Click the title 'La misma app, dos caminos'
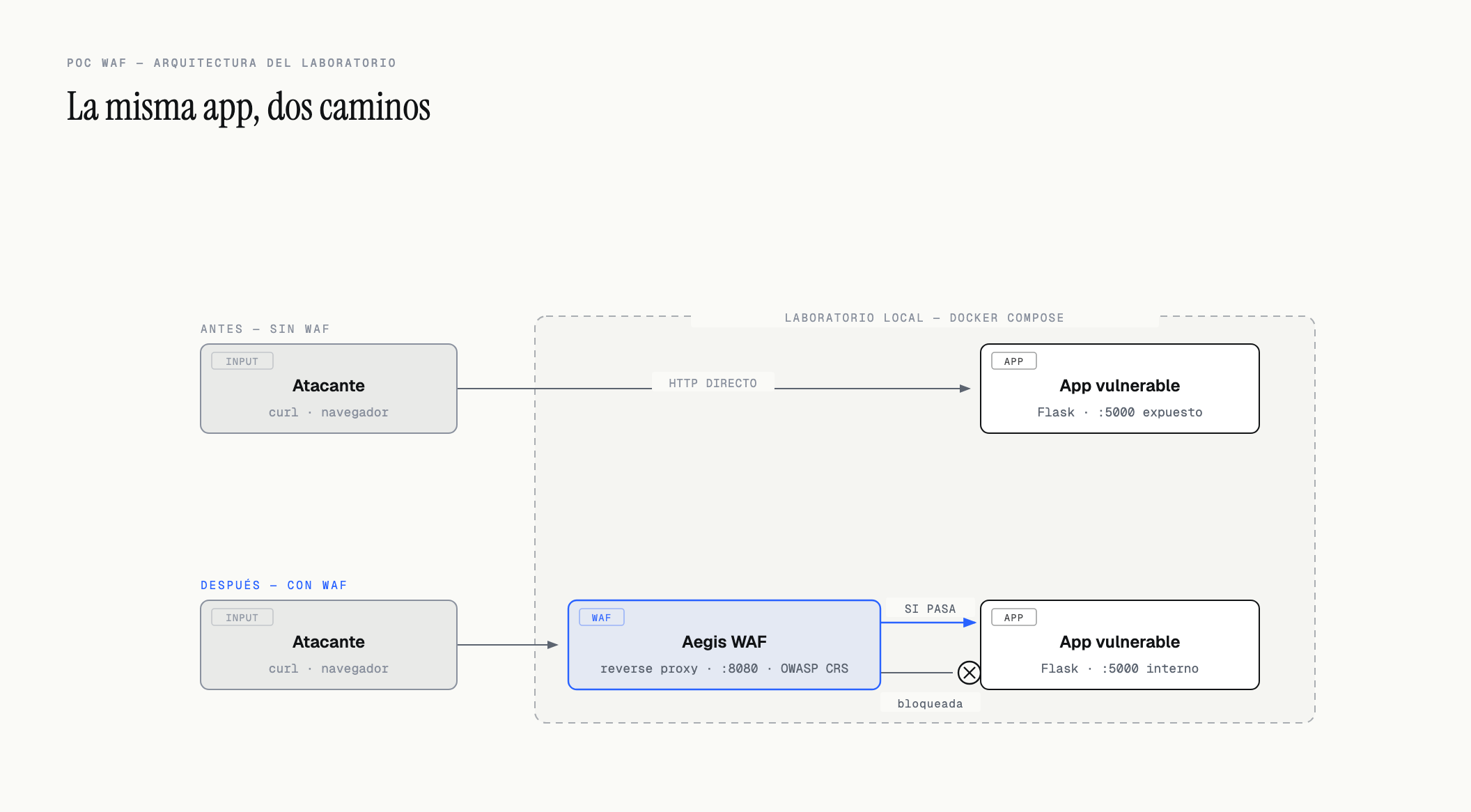Screen dimensions: 1471x812 249,107
